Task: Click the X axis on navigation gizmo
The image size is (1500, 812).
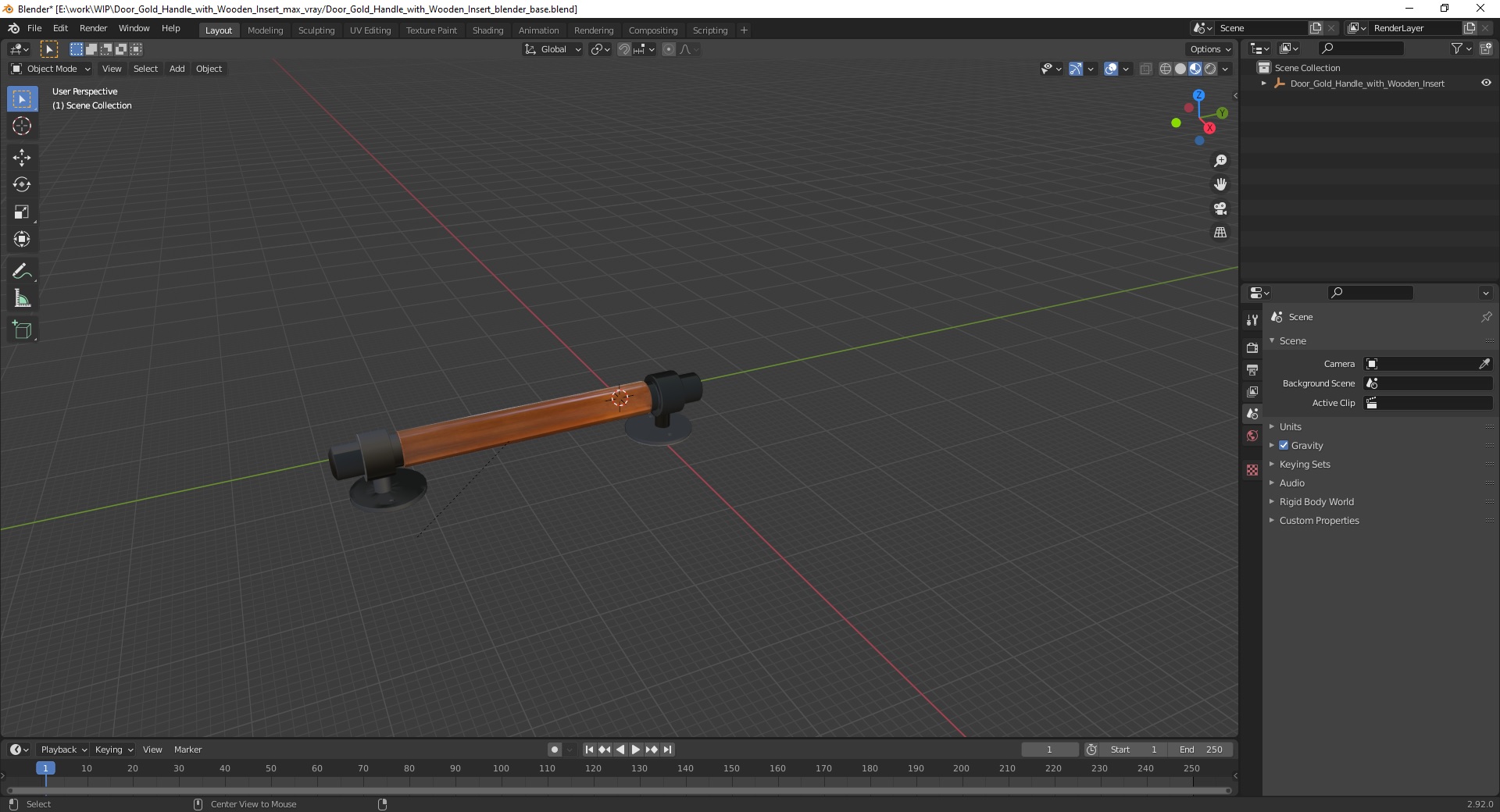Action: (1209, 128)
